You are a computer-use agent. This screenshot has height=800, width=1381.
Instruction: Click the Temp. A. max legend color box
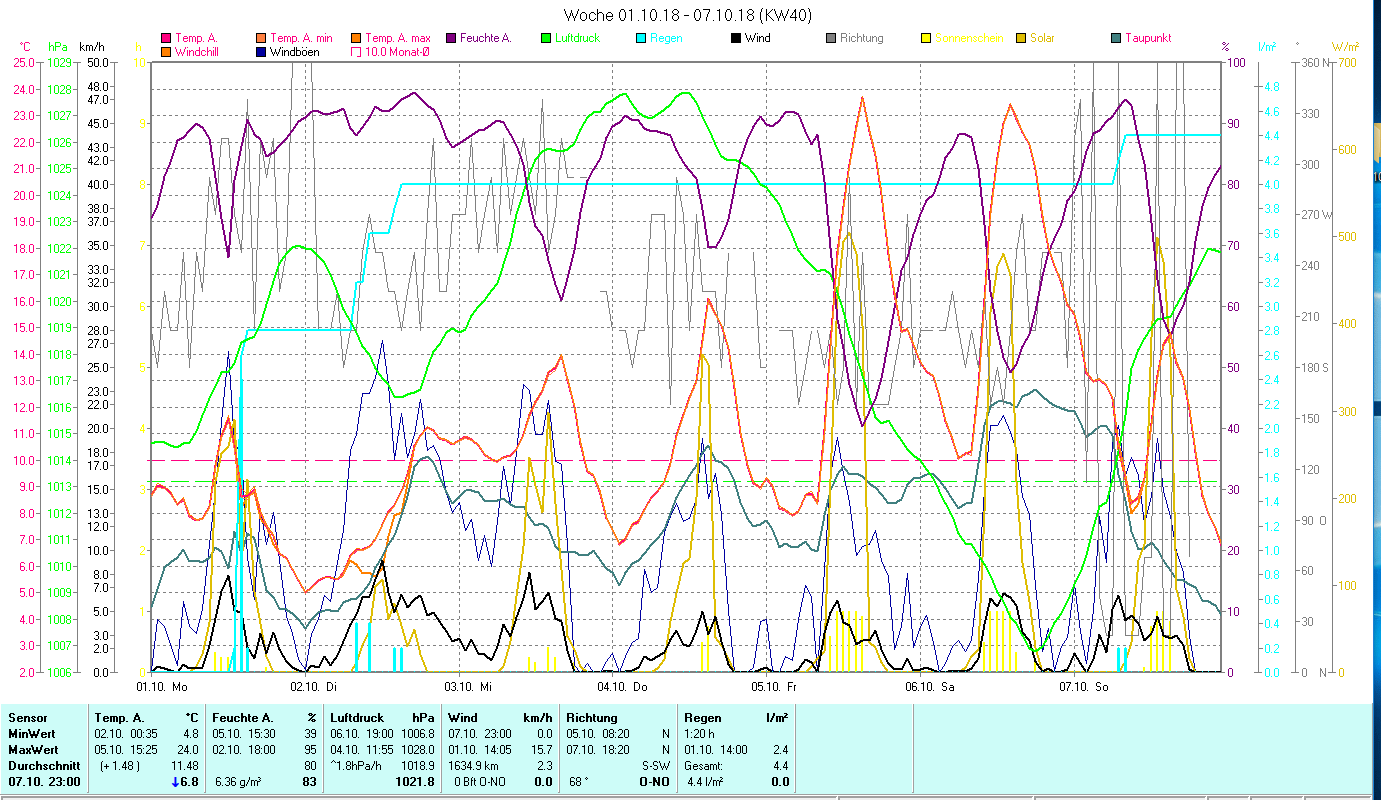(x=357, y=38)
